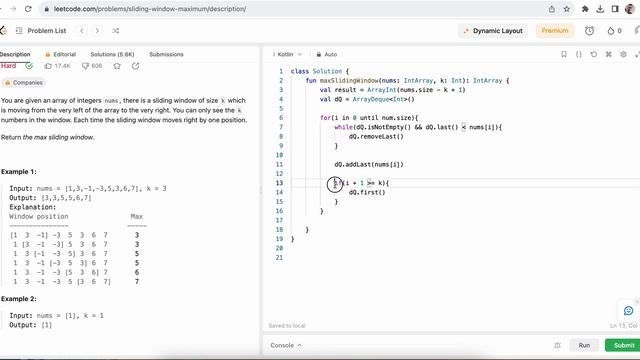Go to the next problem

tap(97, 31)
